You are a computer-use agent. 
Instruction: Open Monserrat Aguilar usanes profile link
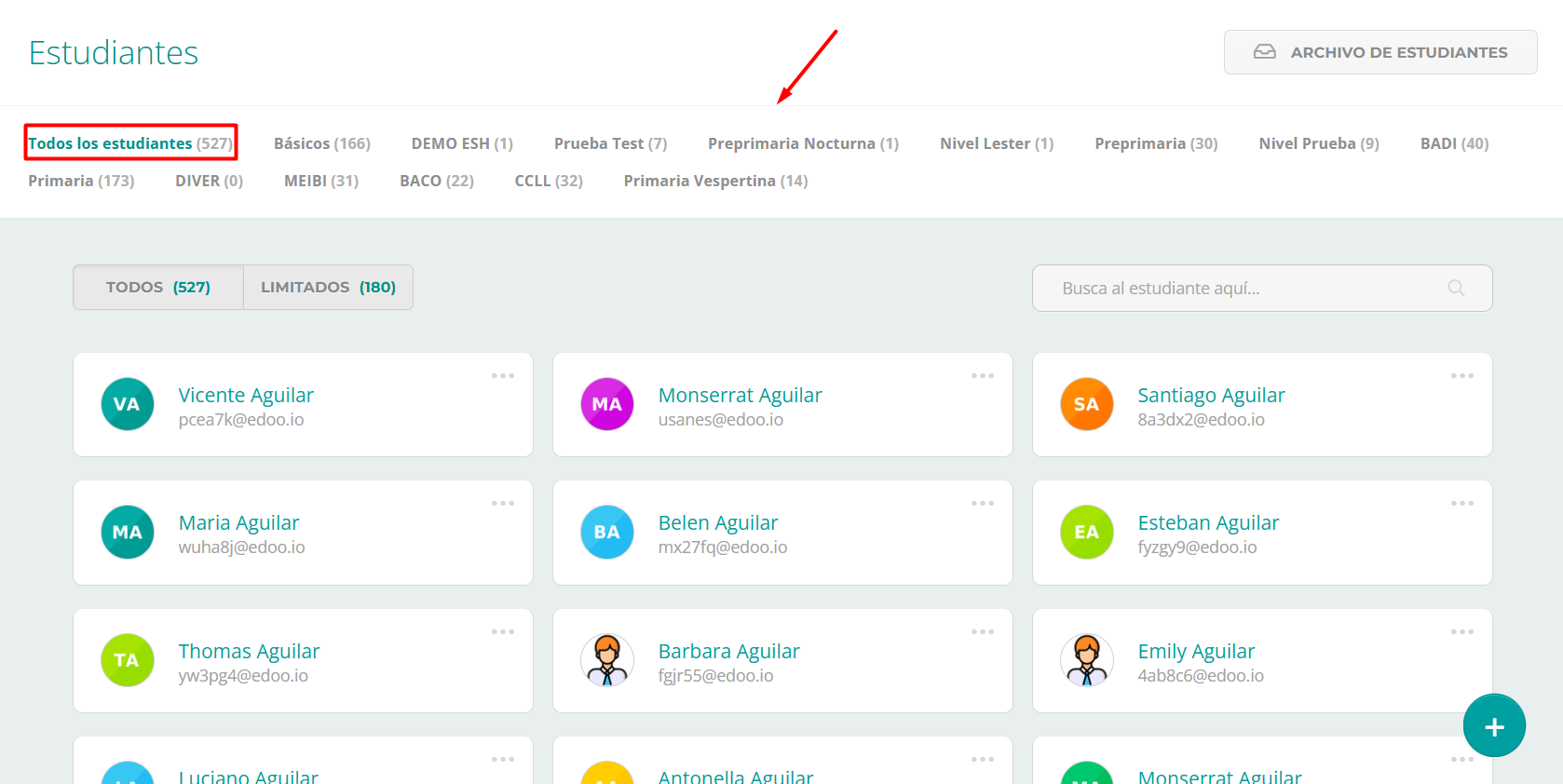pyautogui.click(x=740, y=395)
